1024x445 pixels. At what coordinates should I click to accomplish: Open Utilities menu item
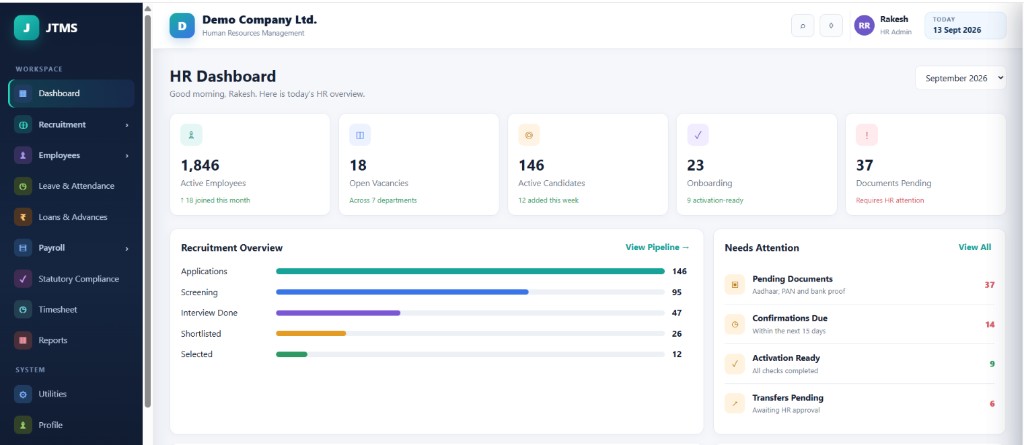pyautogui.click(x=72, y=395)
